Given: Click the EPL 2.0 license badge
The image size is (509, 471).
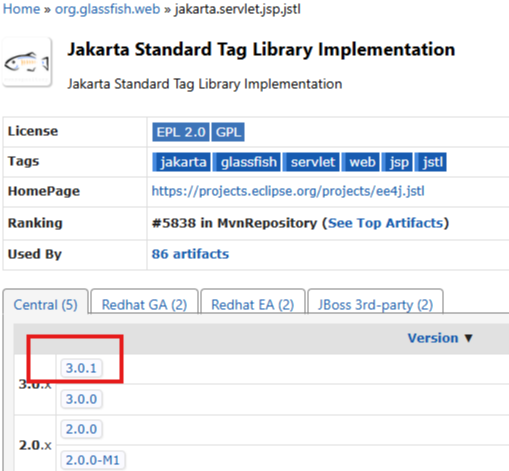Looking at the screenshot, I should (x=181, y=132).
